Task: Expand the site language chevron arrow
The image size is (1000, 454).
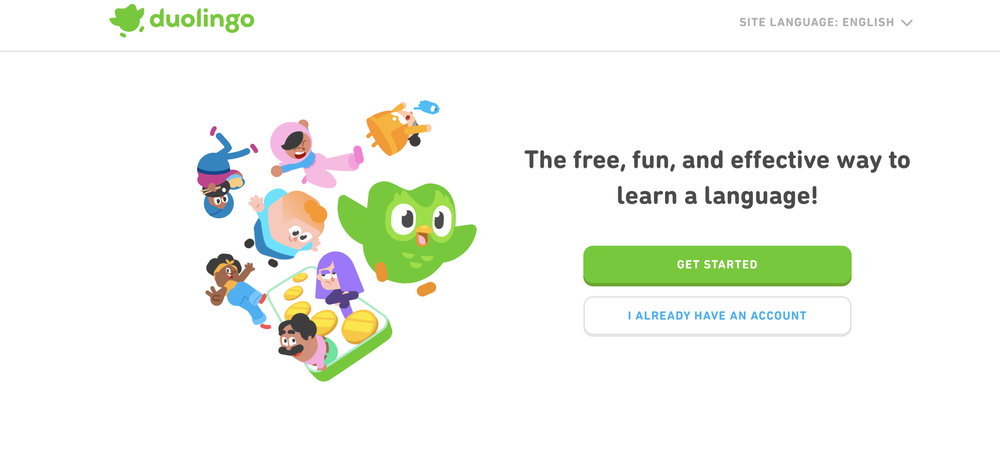Action: 907,23
